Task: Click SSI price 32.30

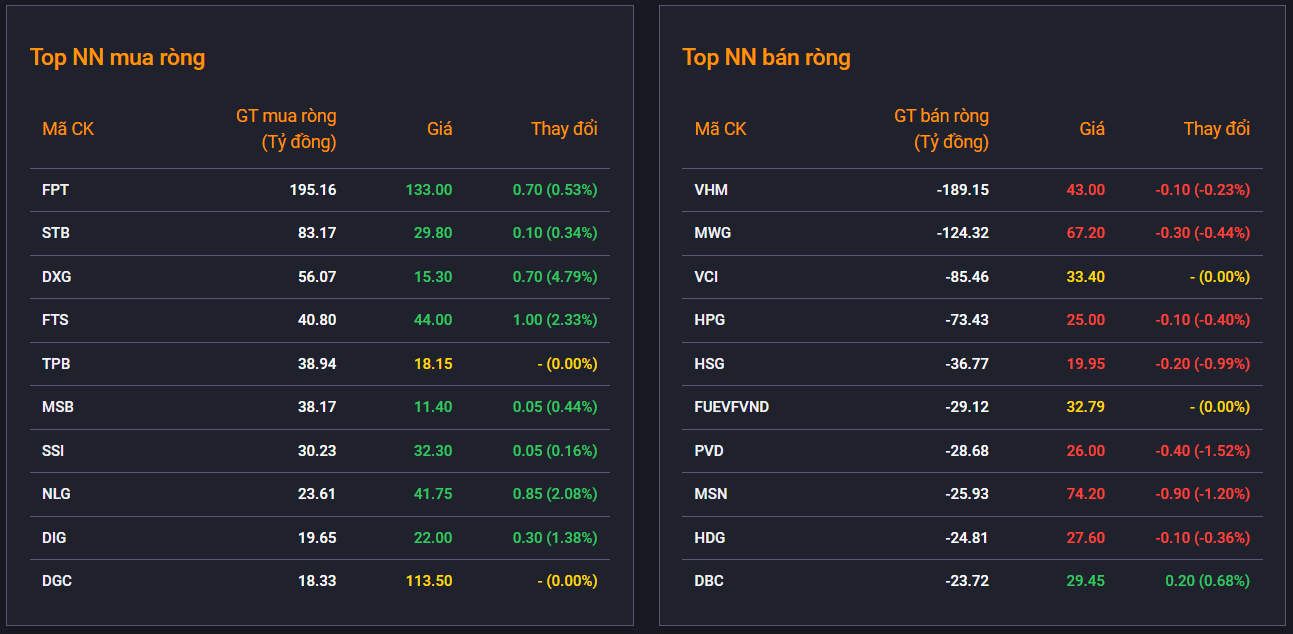Action: tap(433, 451)
